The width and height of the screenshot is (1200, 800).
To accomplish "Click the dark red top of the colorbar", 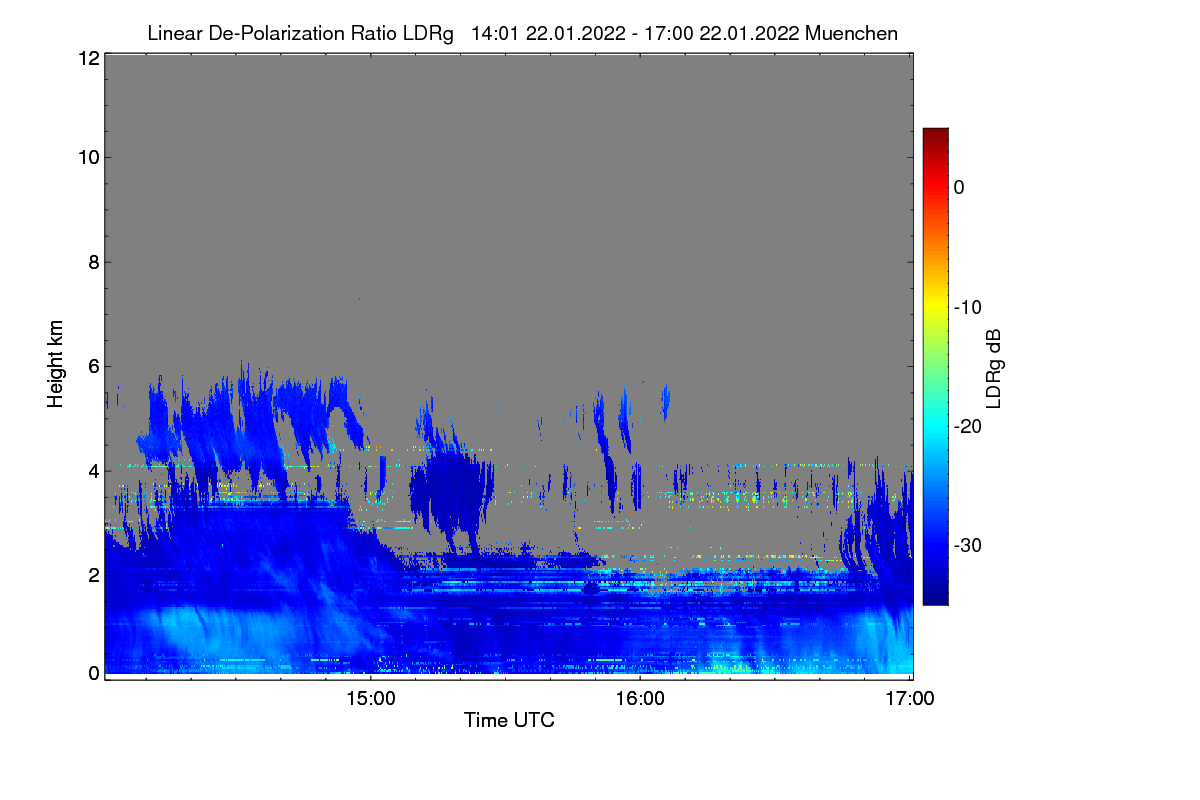I will (x=935, y=135).
